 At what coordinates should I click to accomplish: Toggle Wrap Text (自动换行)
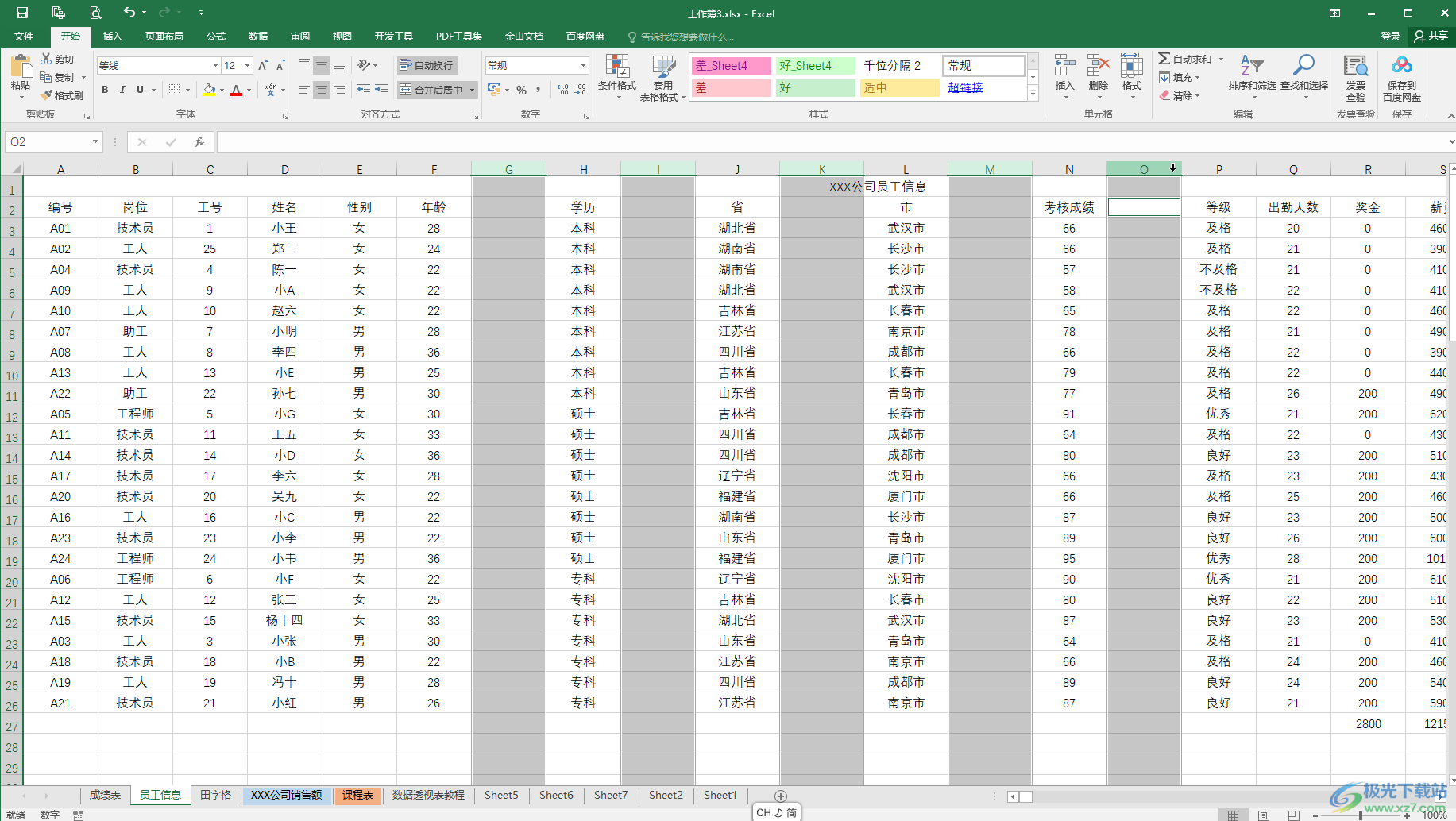coord(427,65)
